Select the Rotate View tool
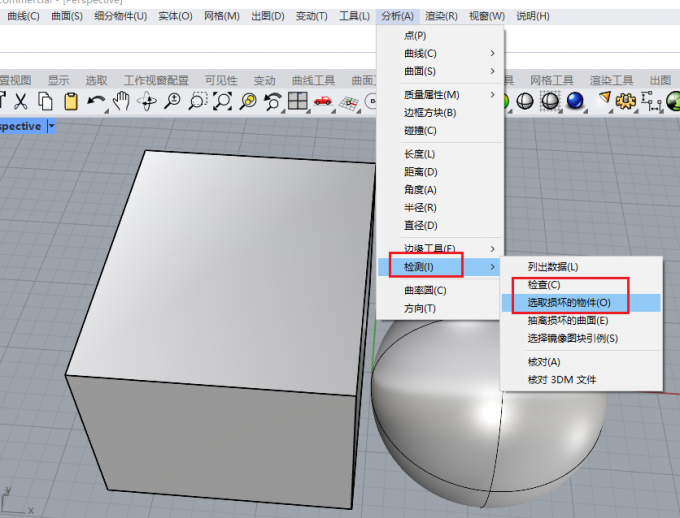680x518 pixels. point(147,102)
